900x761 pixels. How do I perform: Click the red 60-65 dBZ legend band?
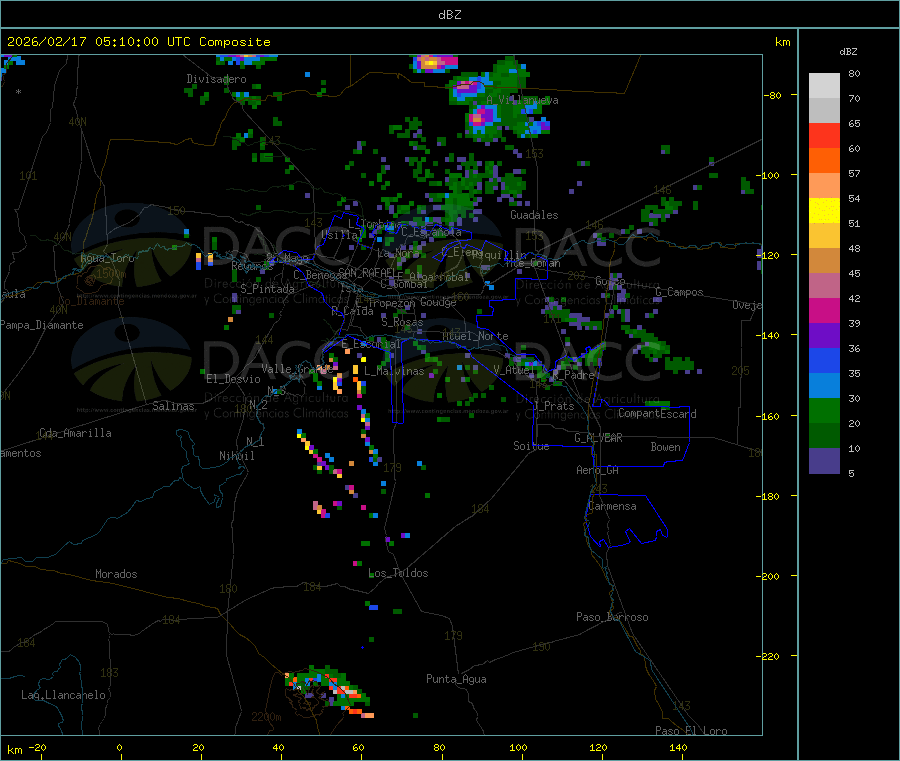(x=824, y=135)
